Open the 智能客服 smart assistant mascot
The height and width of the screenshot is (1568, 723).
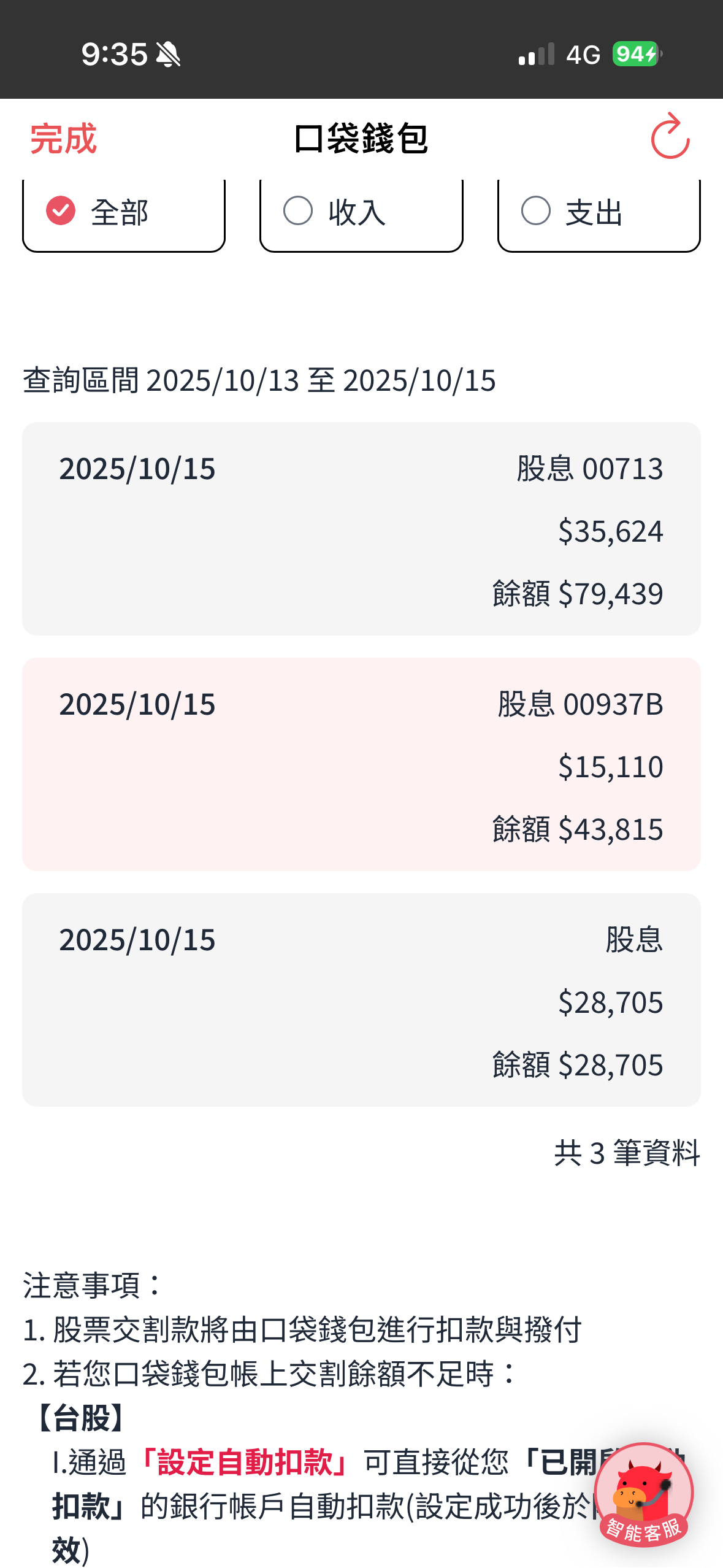643,1494
